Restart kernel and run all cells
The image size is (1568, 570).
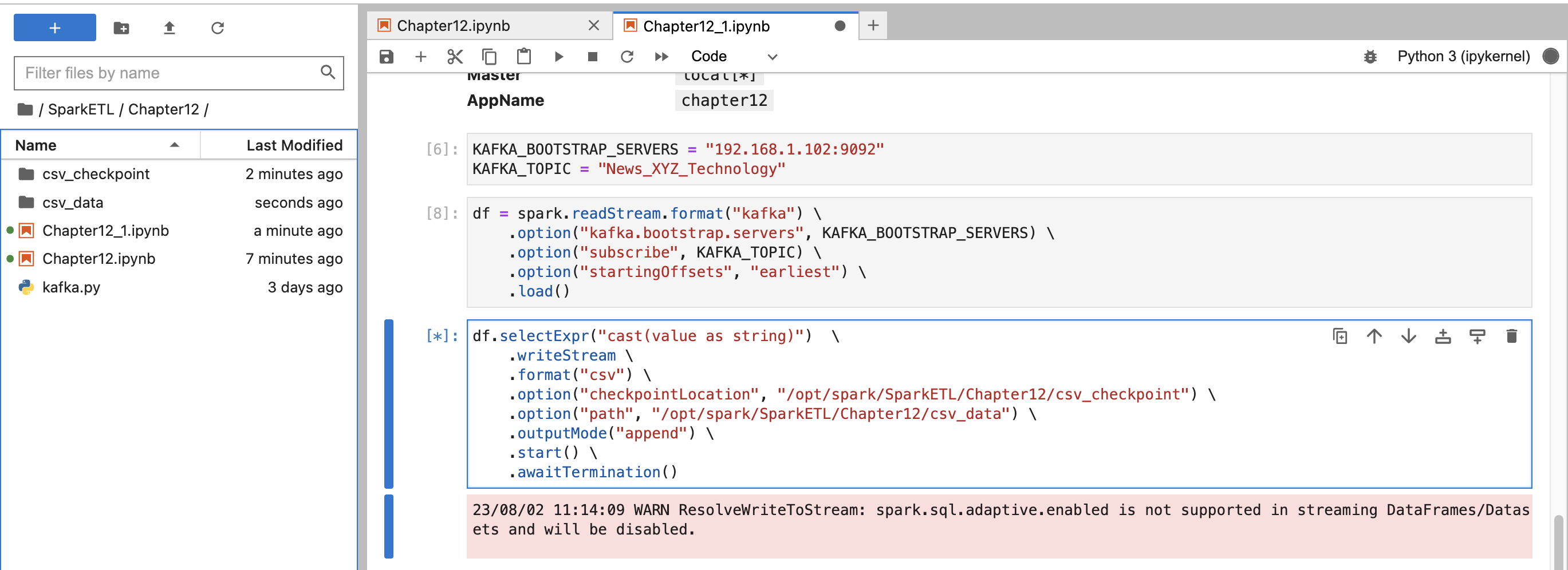pos(661,57)
